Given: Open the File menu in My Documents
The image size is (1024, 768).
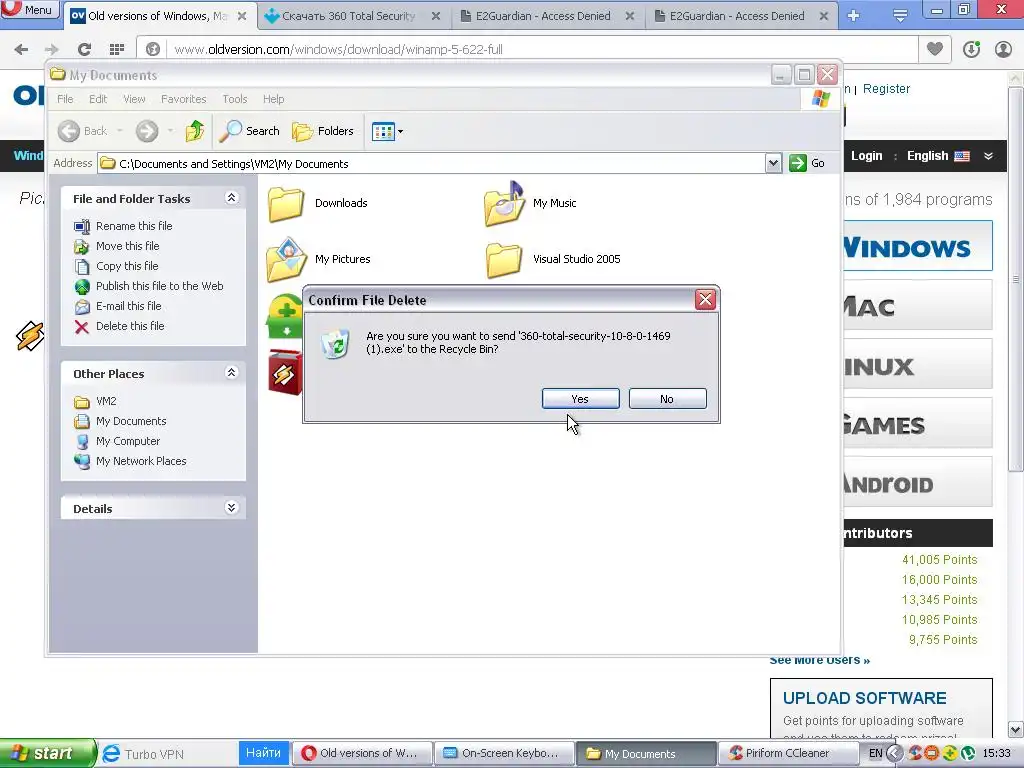Looking at the screenshot, I should click(x=65, y=99).
